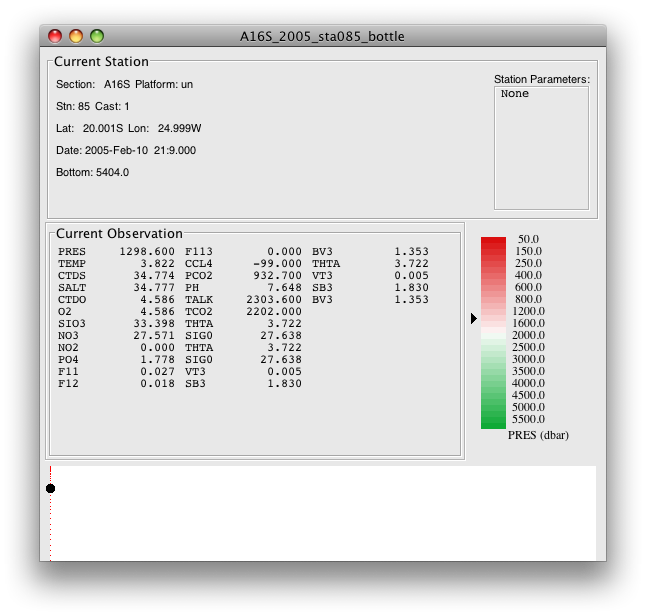
Task: Click the black triangle pressure indicator arrow
Action: point(474,318)
